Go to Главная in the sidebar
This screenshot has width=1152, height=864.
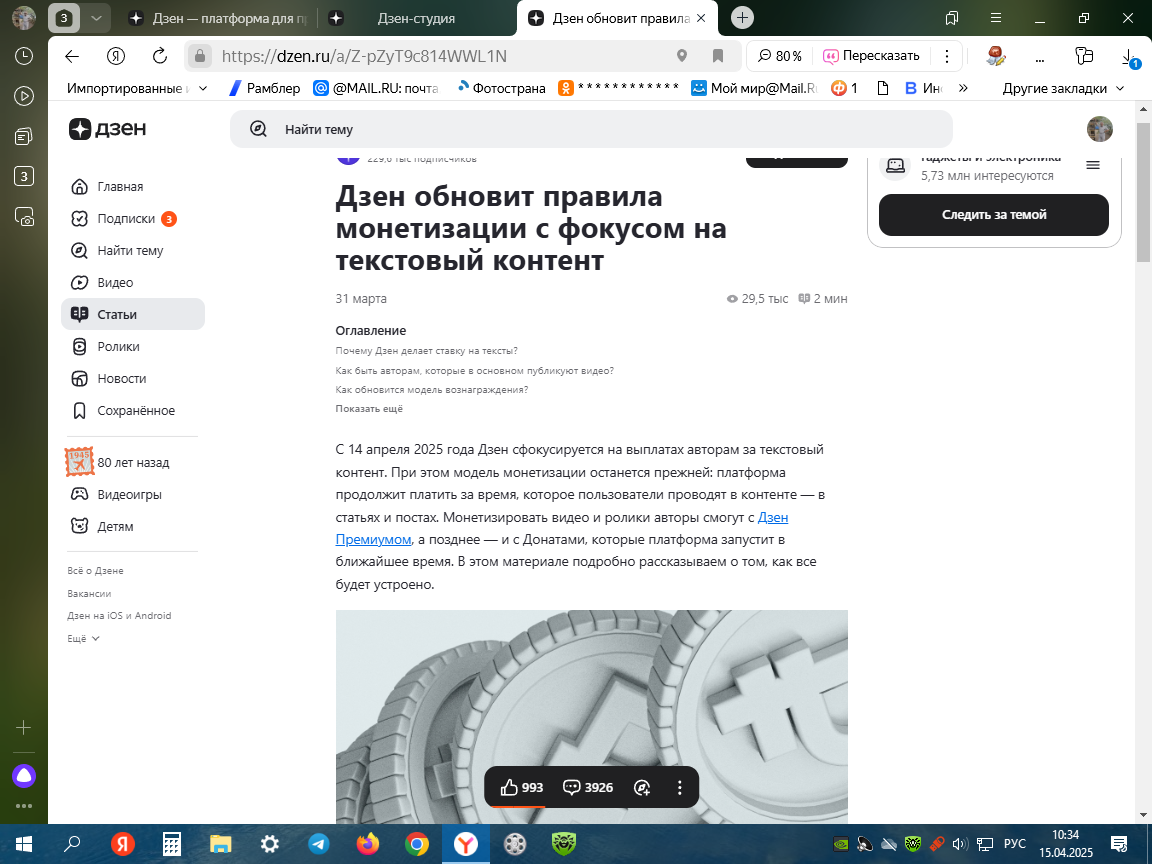click(x=133, y=187)
